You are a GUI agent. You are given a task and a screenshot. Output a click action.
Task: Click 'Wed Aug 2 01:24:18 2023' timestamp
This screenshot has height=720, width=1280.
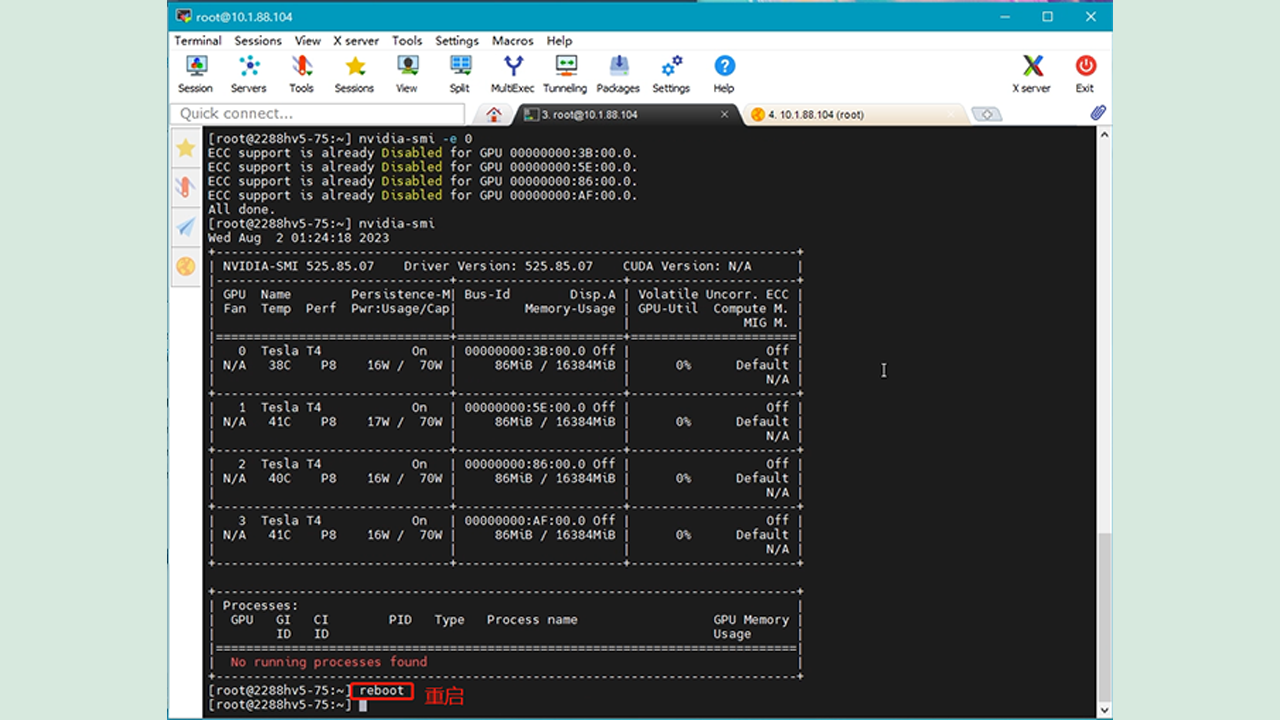coord(298,238)
